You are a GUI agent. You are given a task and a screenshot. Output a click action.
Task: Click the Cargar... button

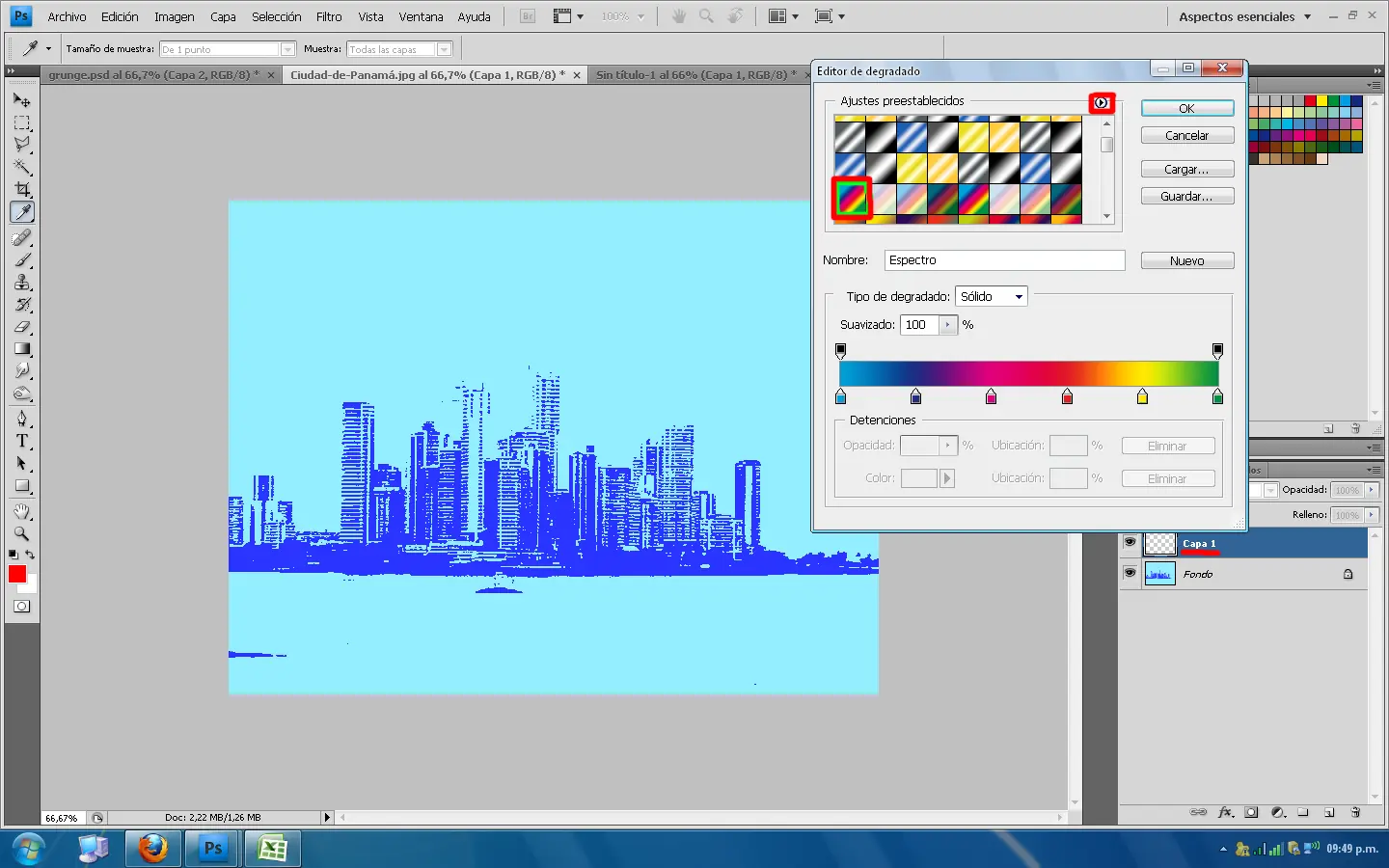1186,170
